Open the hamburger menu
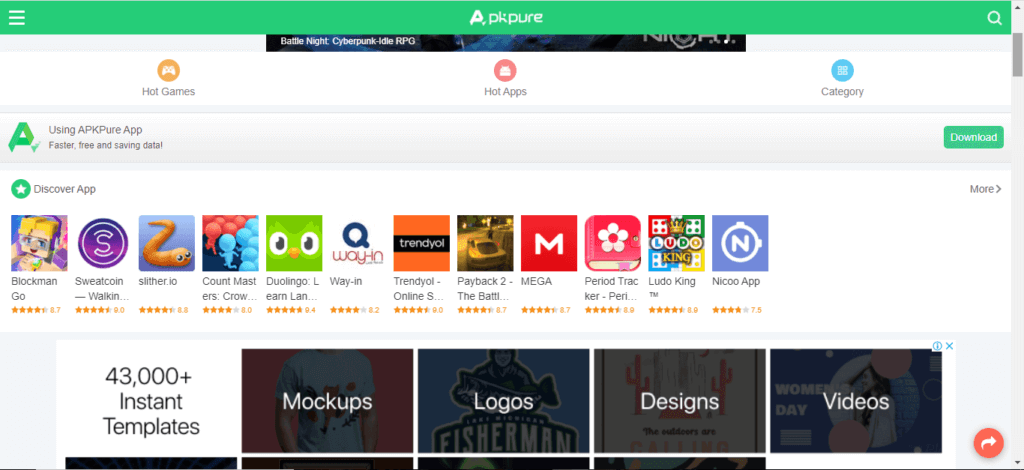Screen dimensions: 1024x470 [x=16, y=17]
